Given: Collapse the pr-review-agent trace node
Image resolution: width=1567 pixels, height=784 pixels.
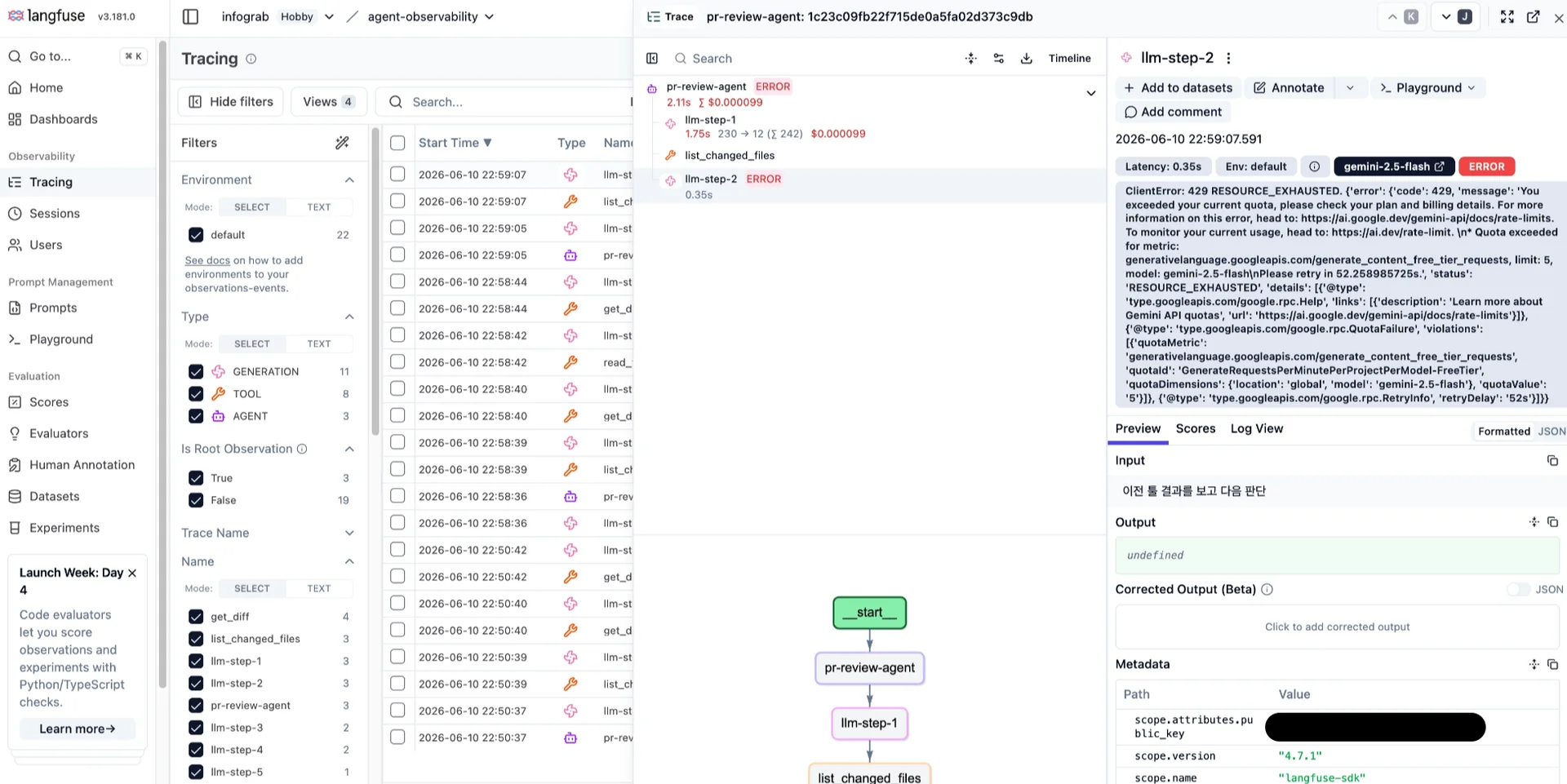Looking at the screenshot, I should (1090, 93).
